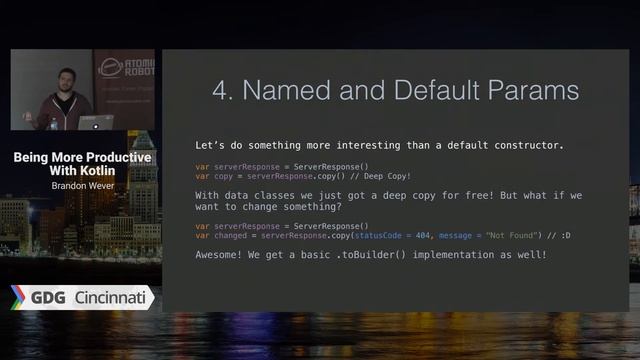Click the slide heading '4. Named and Default Params'
This screenshot has height=360, width=640.
pyautogui.click(x=396, y=90)
